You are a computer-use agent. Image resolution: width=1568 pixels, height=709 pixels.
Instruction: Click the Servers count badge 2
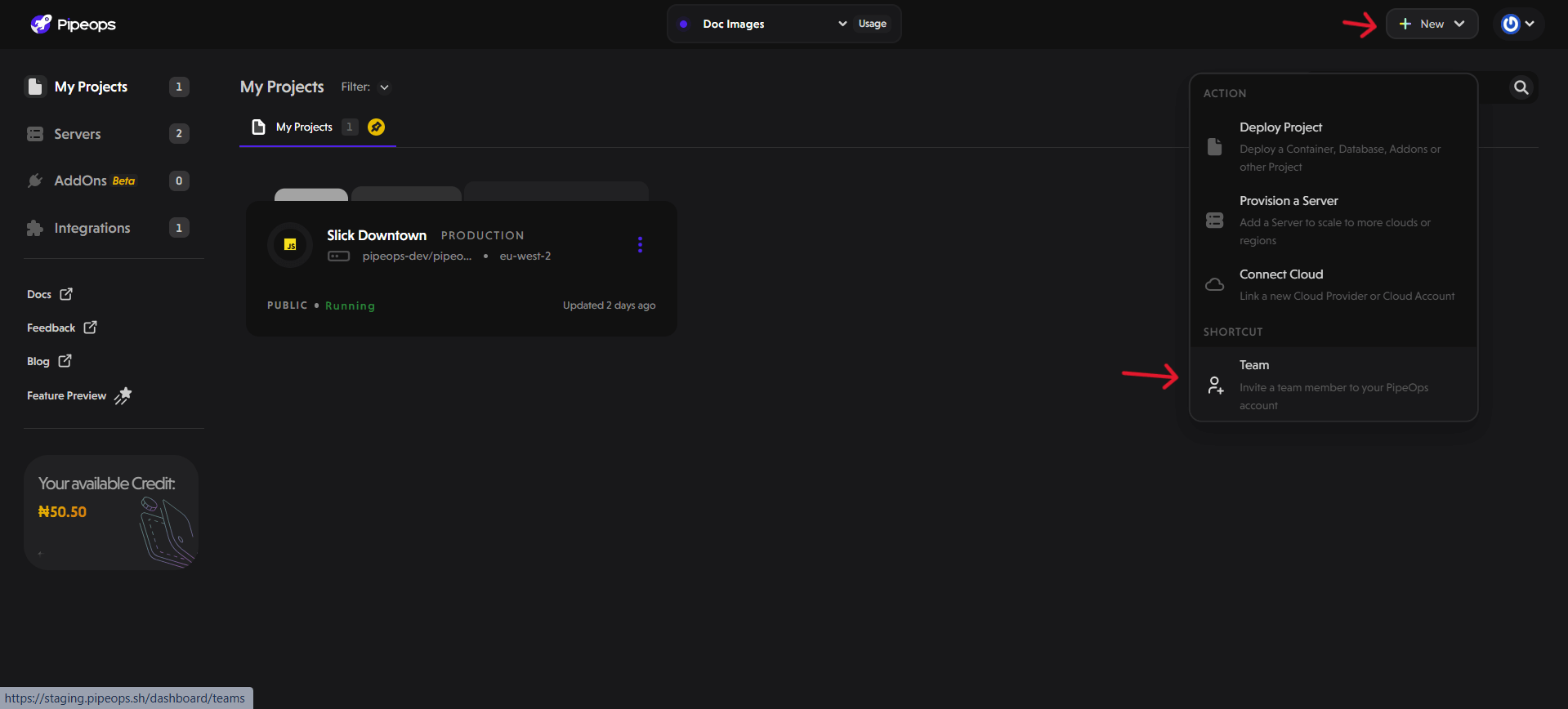(179, 134)
